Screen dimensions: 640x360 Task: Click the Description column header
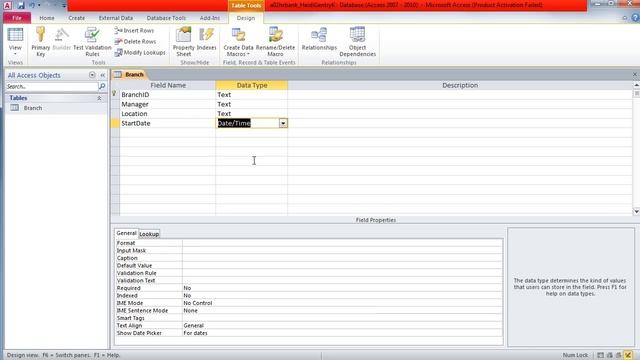[460, 85]
